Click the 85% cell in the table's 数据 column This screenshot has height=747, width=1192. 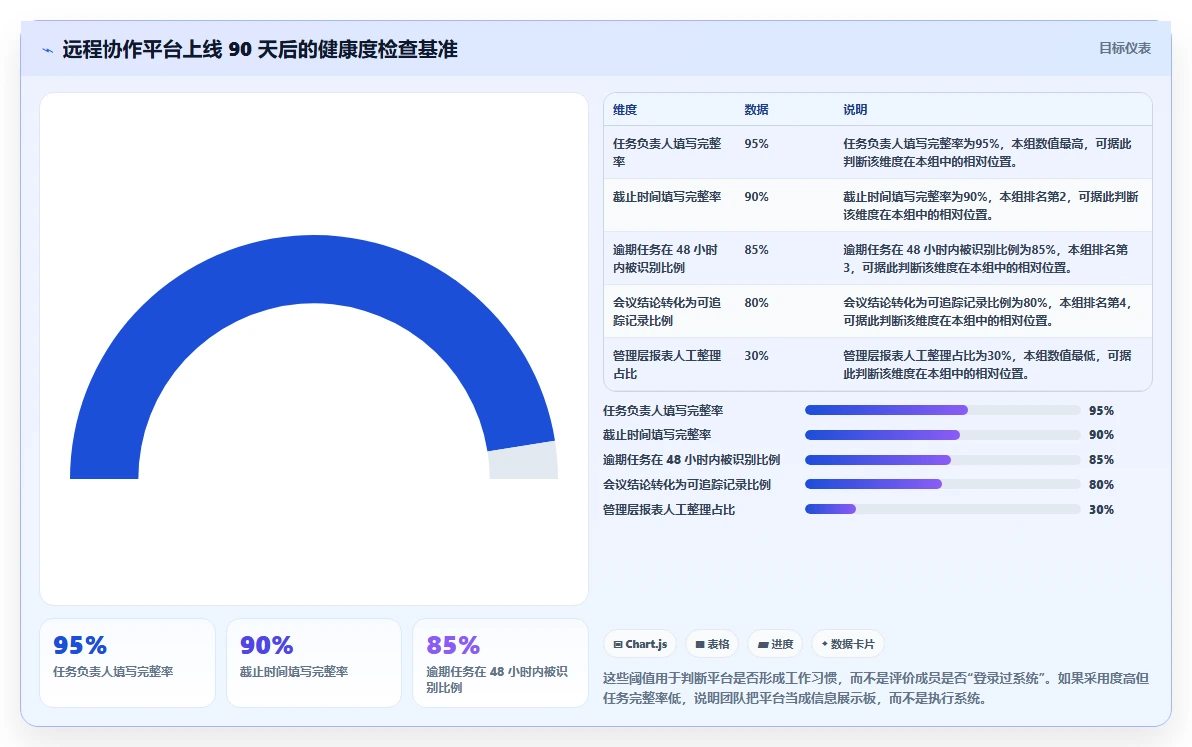click(756, 250)
